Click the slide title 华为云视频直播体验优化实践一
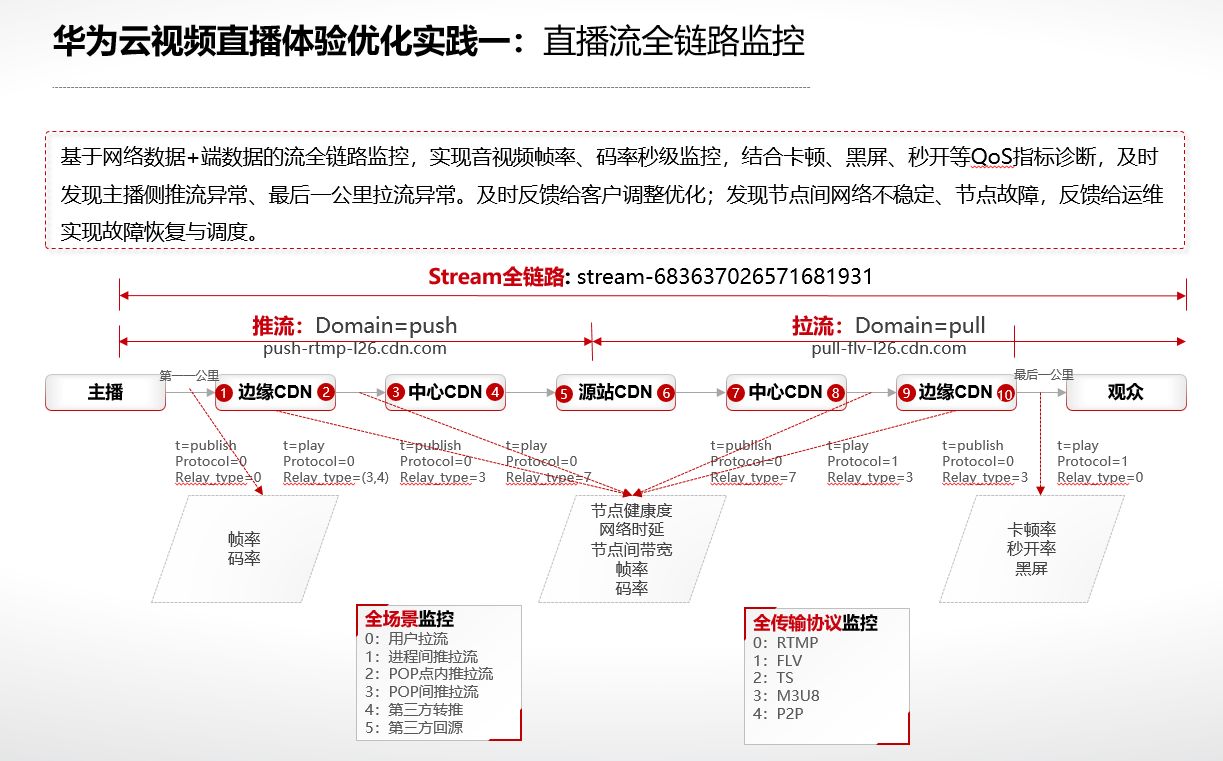Viewport: 1223px width, 761px height. 287,41
